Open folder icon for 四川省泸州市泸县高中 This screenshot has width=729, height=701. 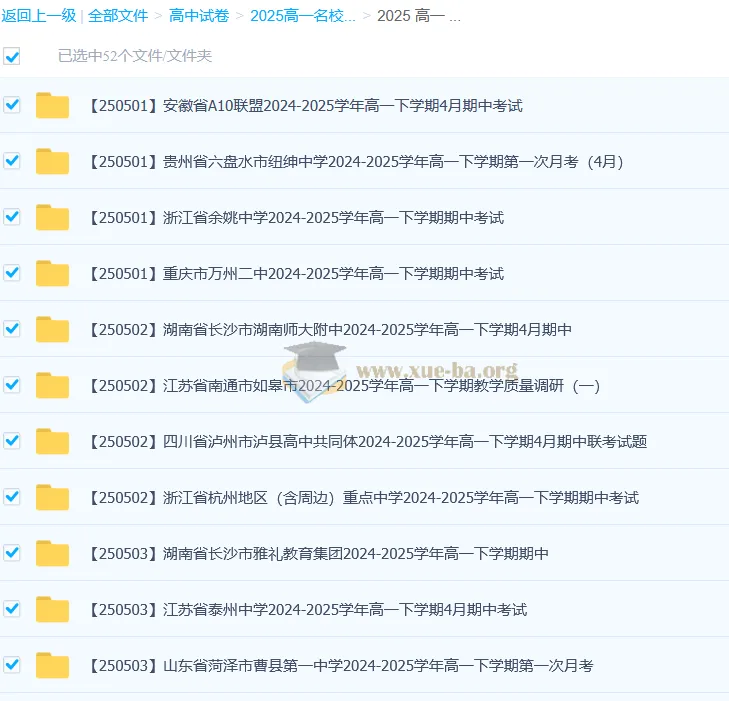click(x=52, y=441)
